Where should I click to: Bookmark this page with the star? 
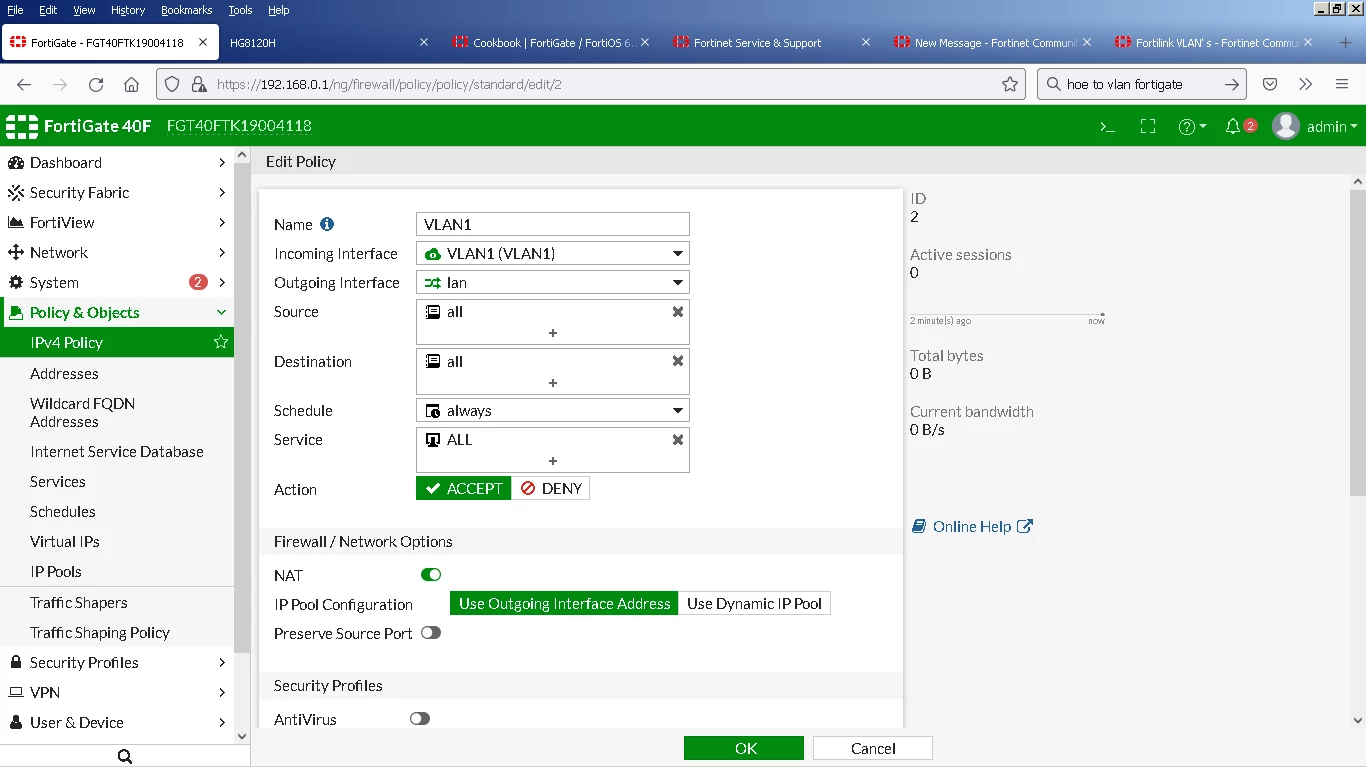(x=1010, y=84)
